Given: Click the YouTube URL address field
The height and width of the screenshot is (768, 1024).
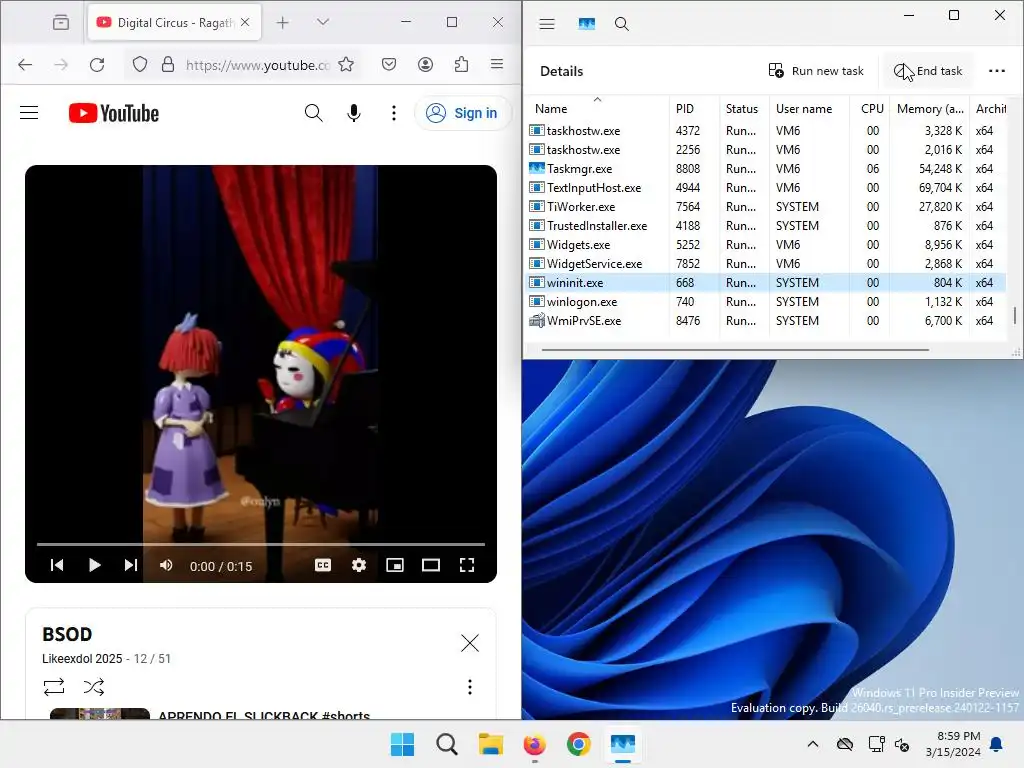Looking at the screenshot, I should [x=257, y=65].
